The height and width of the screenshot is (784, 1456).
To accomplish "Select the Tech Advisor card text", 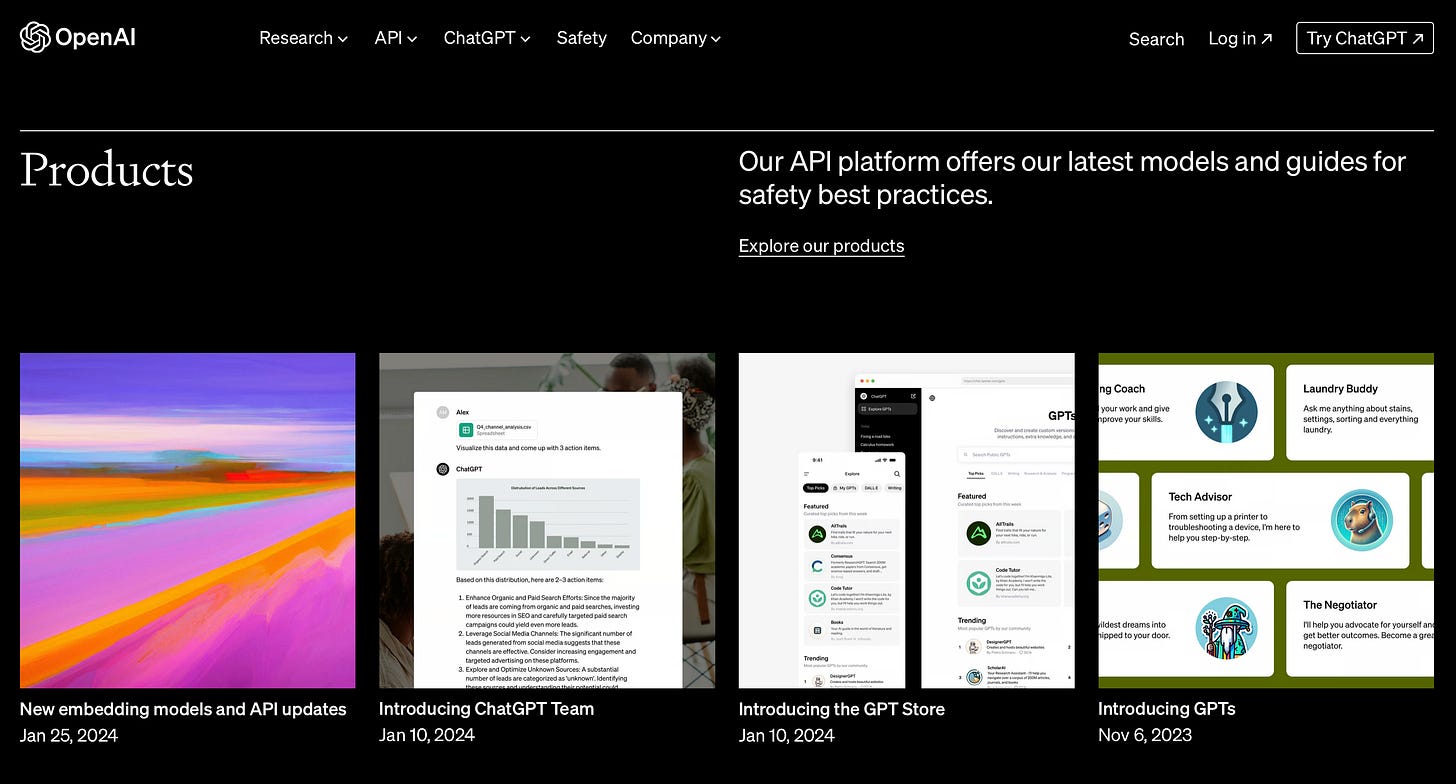I will click(x=1234, y=516).
